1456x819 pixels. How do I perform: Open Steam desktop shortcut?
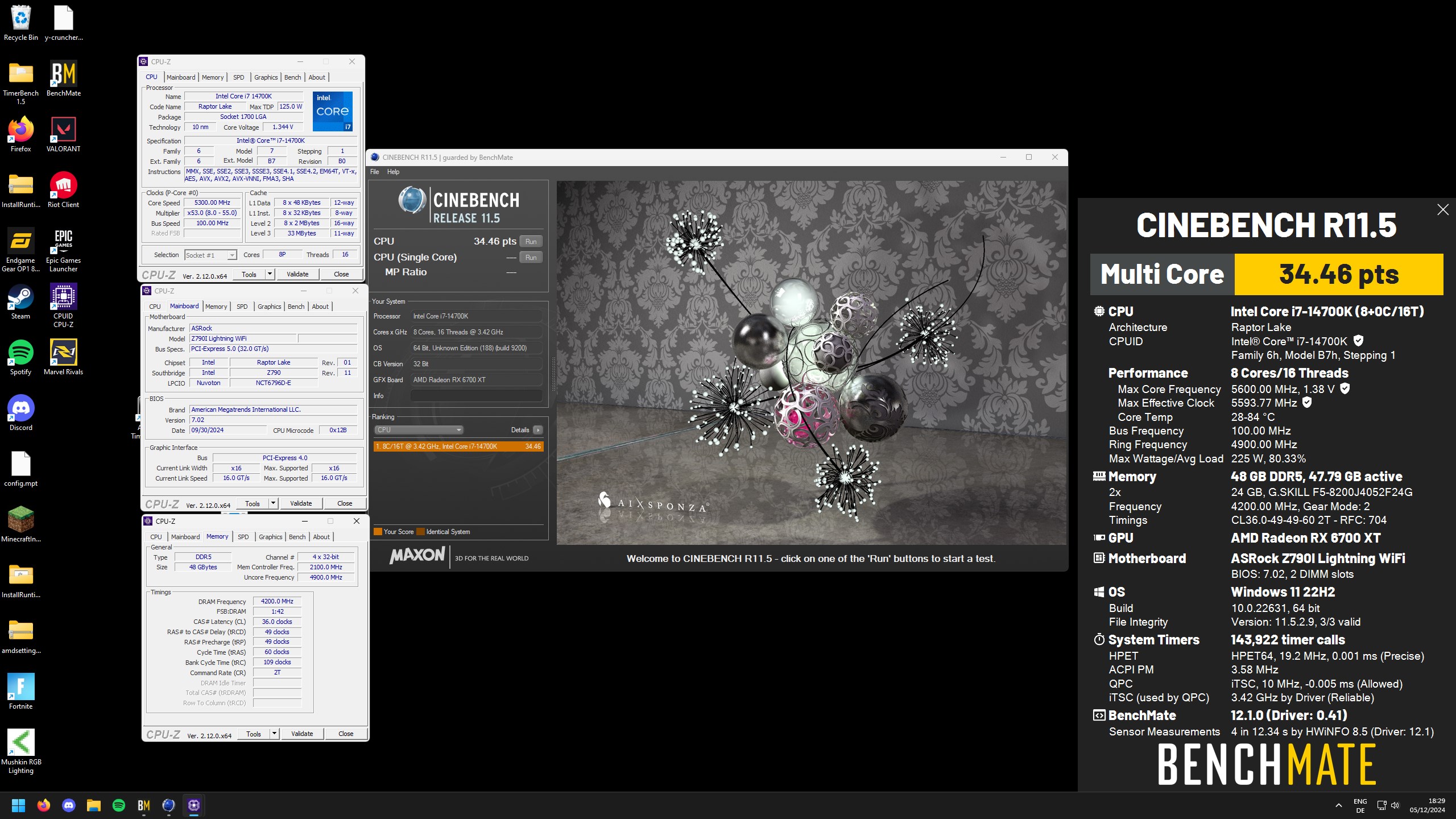pos(21,301)
